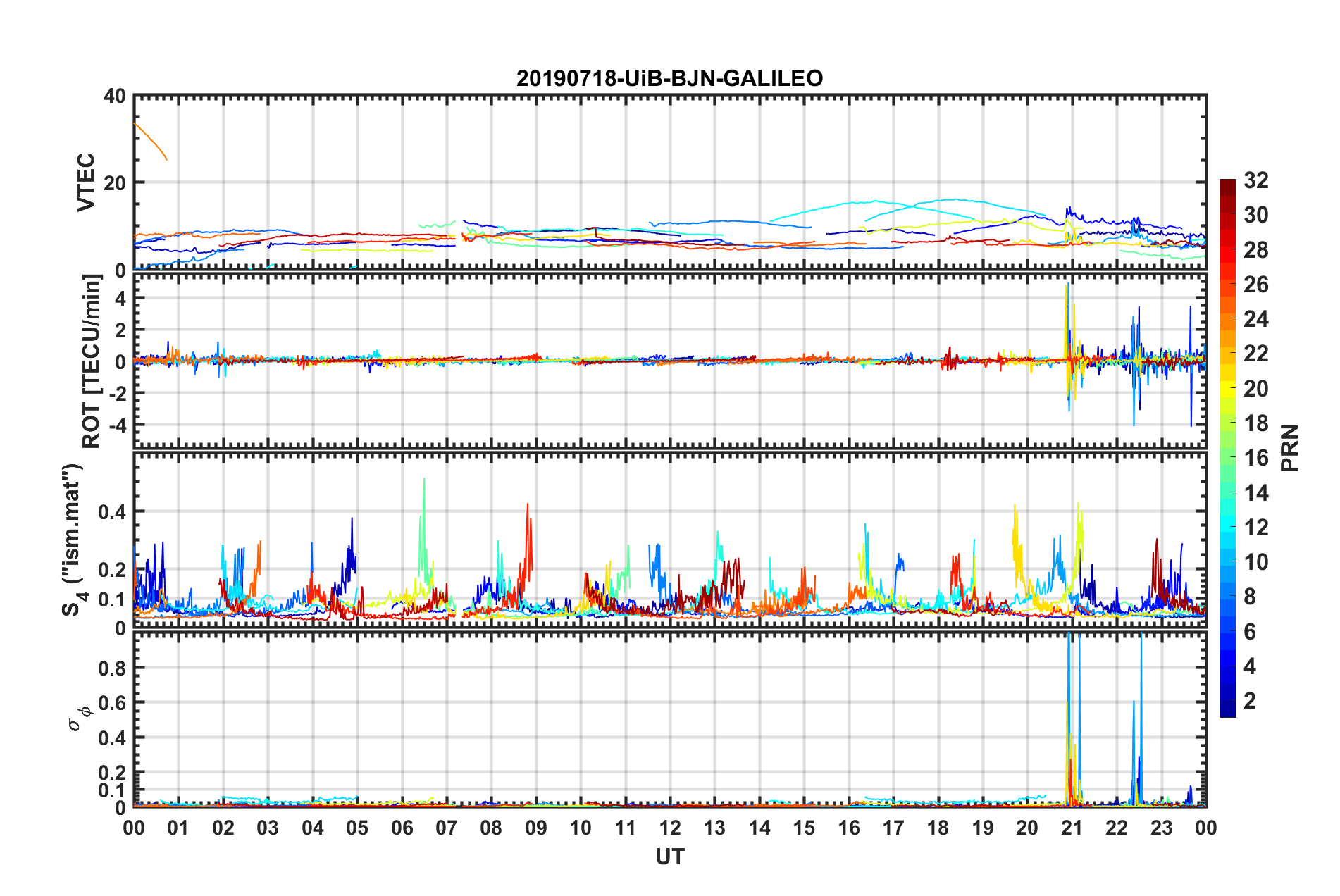Click colorbar tick label 8
The width and height of the screenshot is (1340, 896).
[x=1250, y=597]
